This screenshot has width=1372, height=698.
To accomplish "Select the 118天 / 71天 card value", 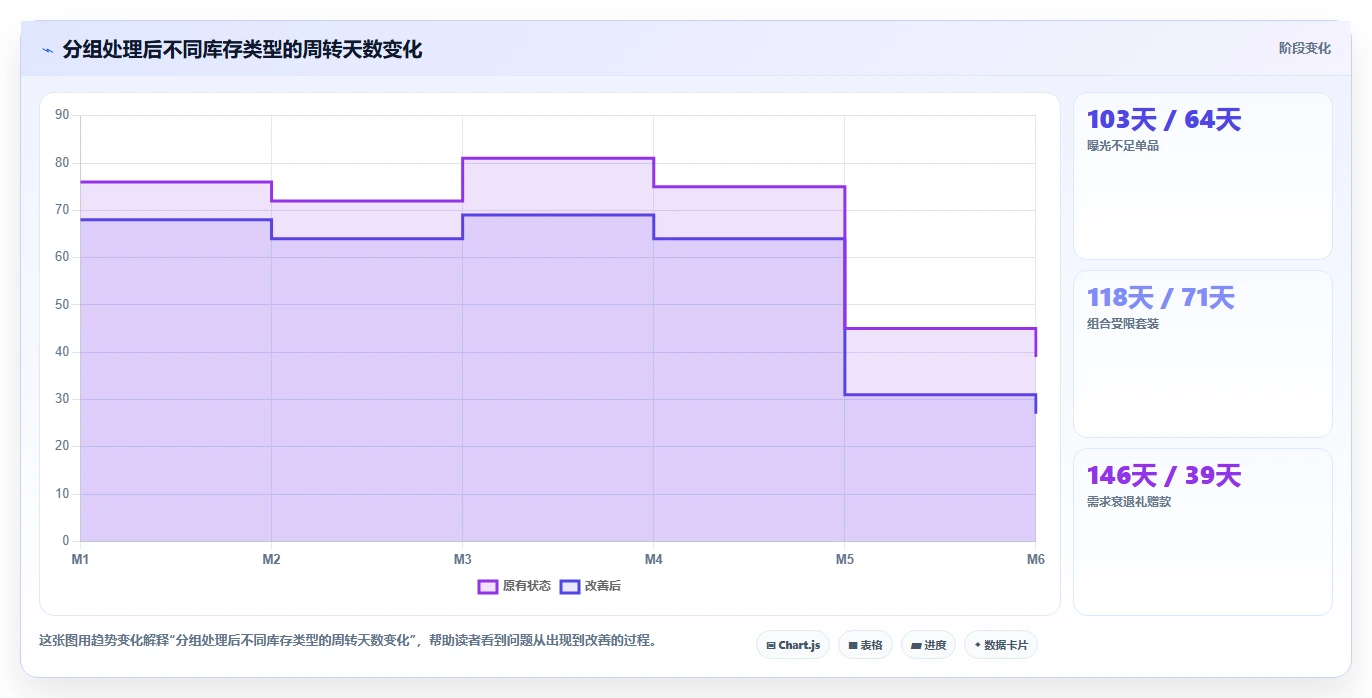I will 1161,298.
